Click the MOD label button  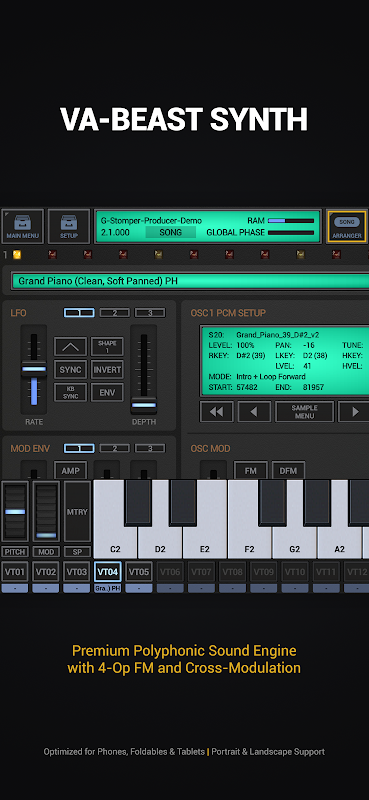click(x=46, y=552)
